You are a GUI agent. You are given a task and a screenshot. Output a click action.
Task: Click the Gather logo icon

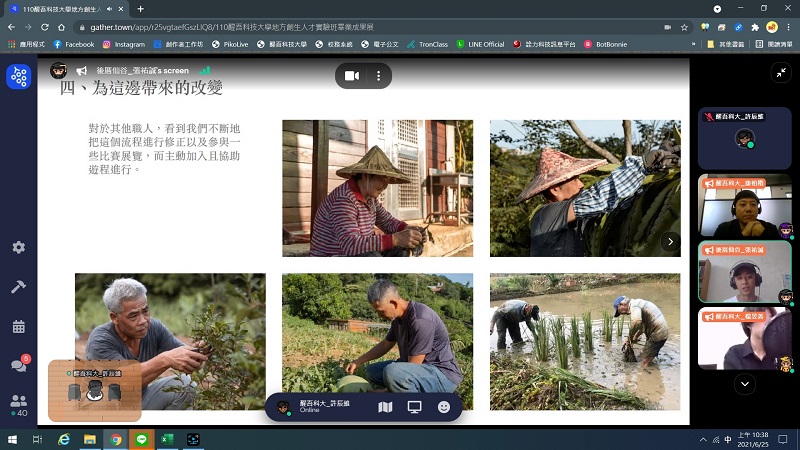point(18,77)
